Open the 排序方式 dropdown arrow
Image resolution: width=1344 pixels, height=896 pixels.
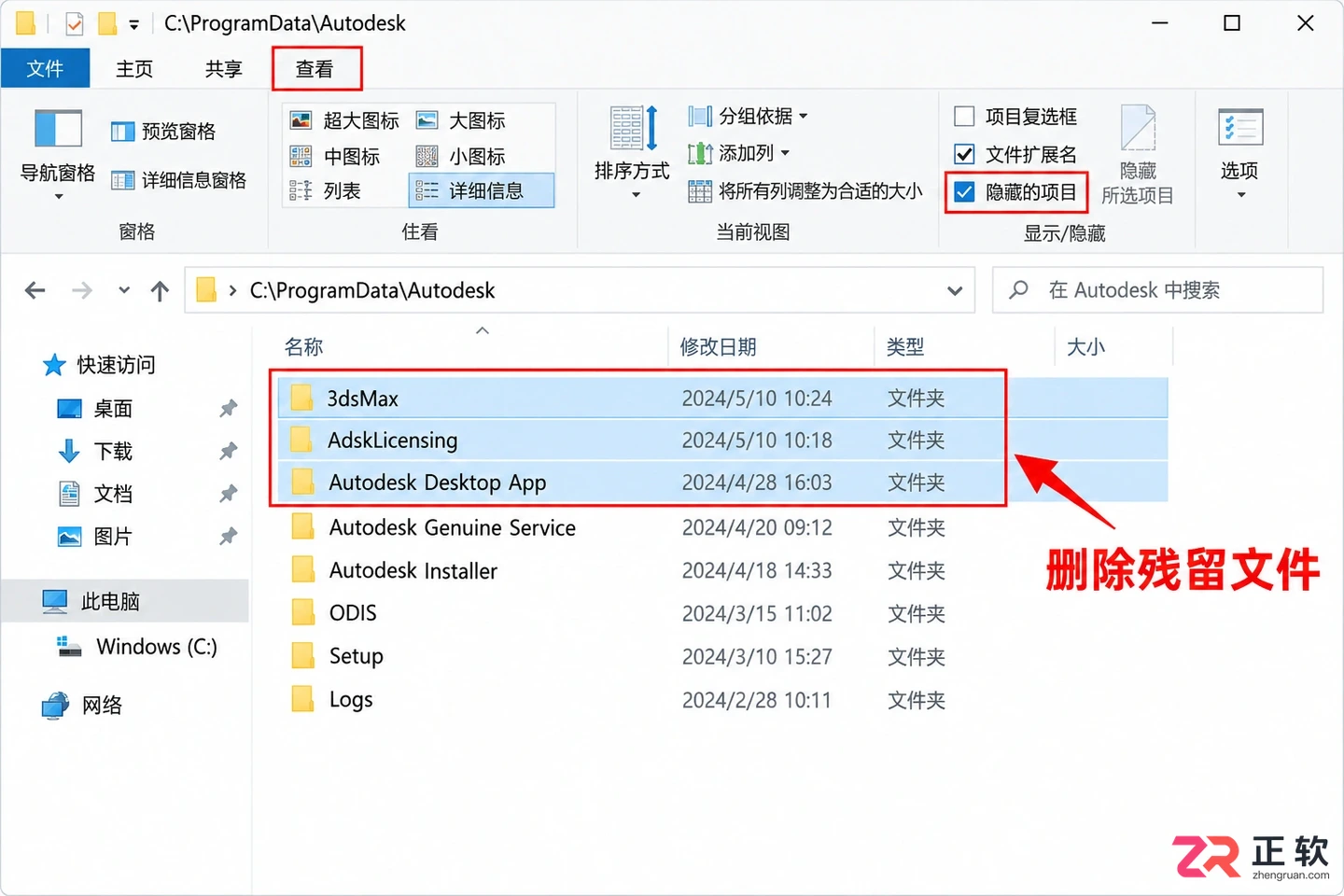[636, 195]
